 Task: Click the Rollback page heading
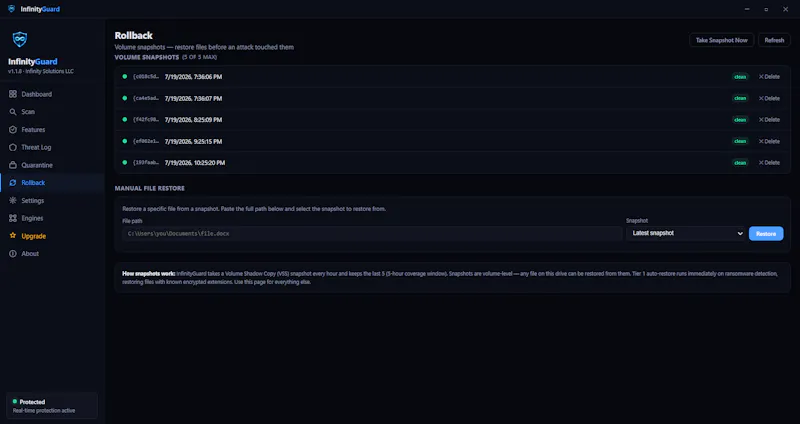134,35
